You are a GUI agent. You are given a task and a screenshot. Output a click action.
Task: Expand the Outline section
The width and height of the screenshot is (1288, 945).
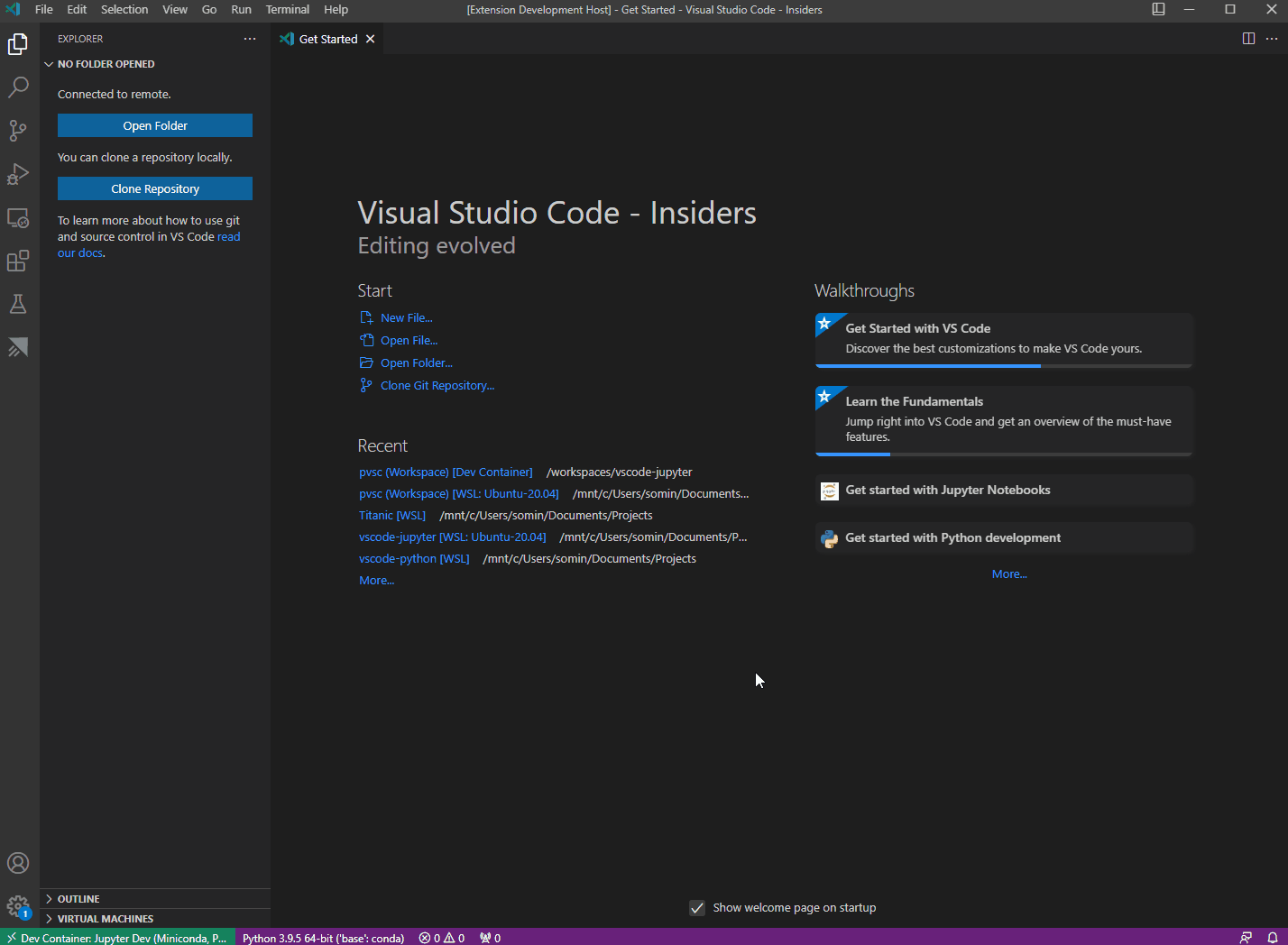[78, 898]
